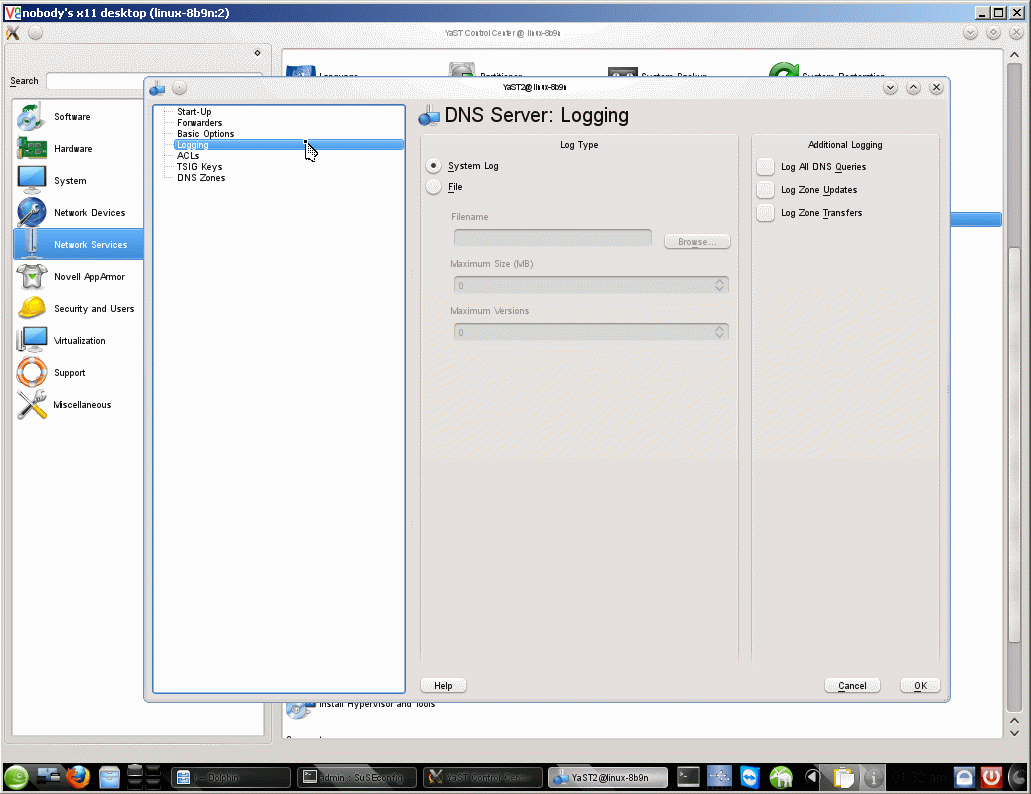Click the YaST2 DNS window title icon
This screenshot has height=794, width=1031.
[x=157, y=88]
